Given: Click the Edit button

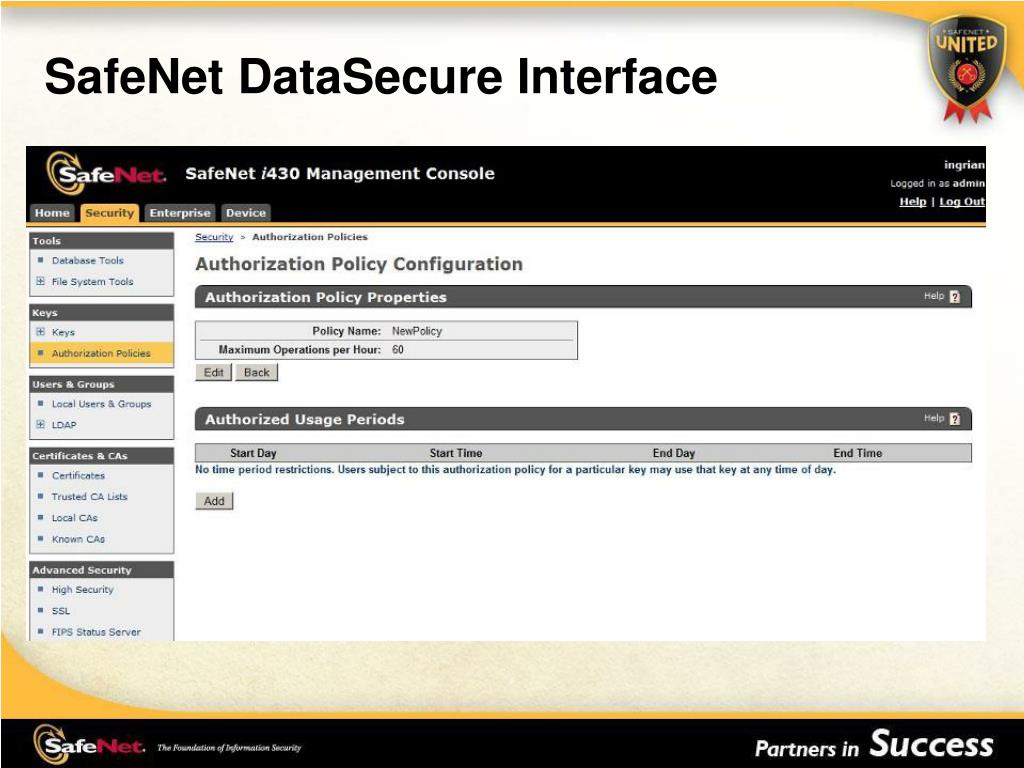Looking at the screenshot, I should [214, 372].
